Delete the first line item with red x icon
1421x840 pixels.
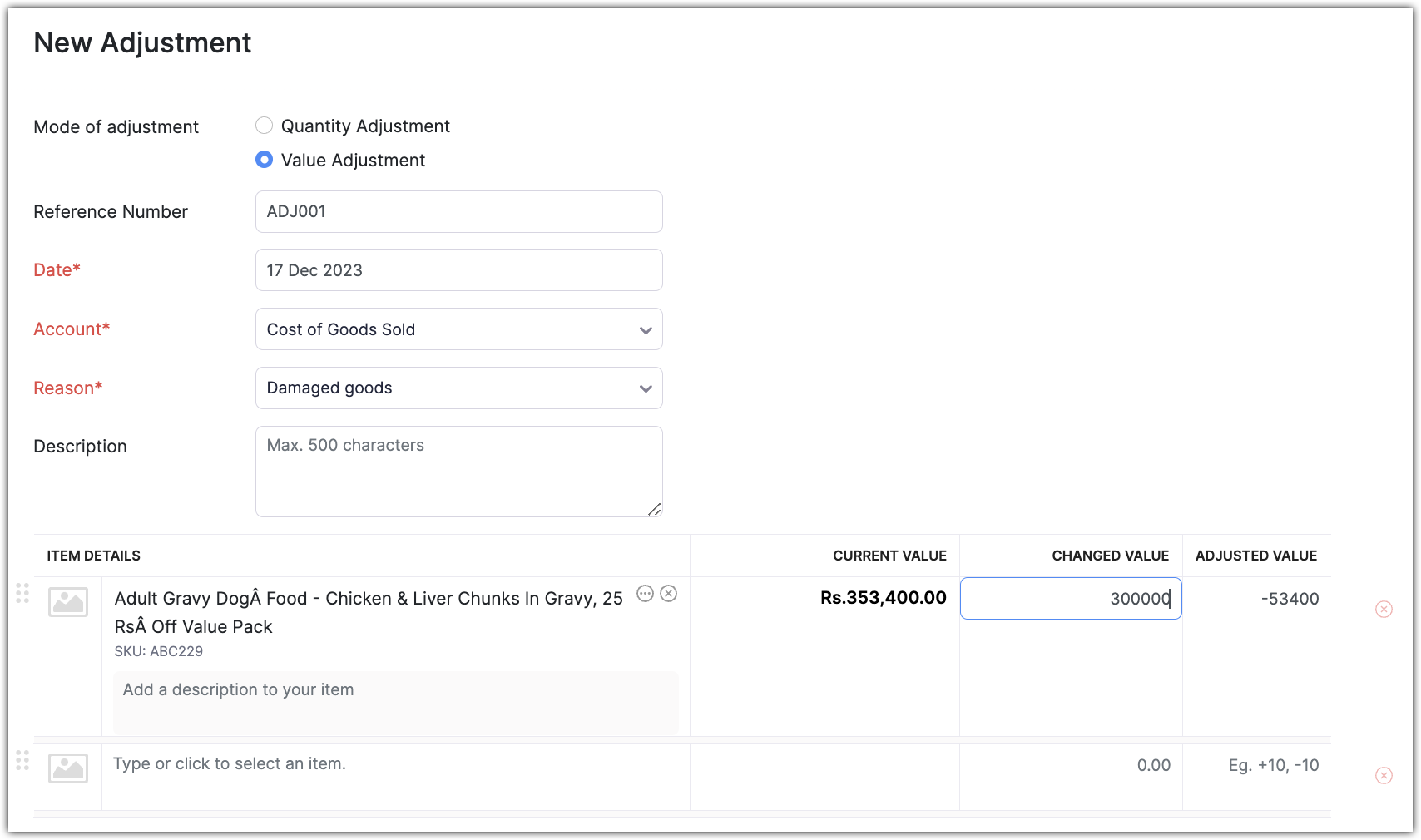[x=1384, y=609]
